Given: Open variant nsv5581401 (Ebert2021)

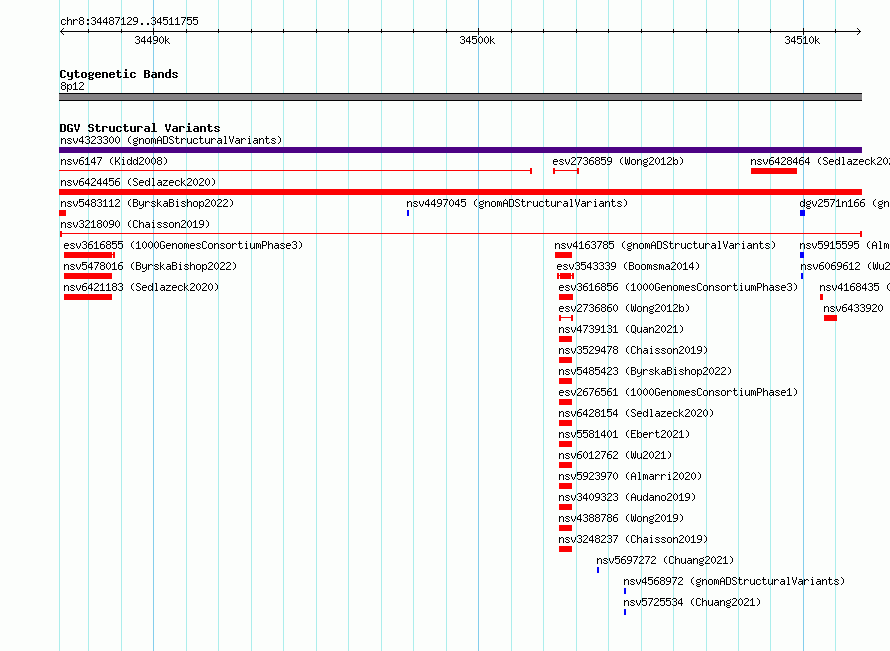Looking at the screenshot, I should [624, 434].
